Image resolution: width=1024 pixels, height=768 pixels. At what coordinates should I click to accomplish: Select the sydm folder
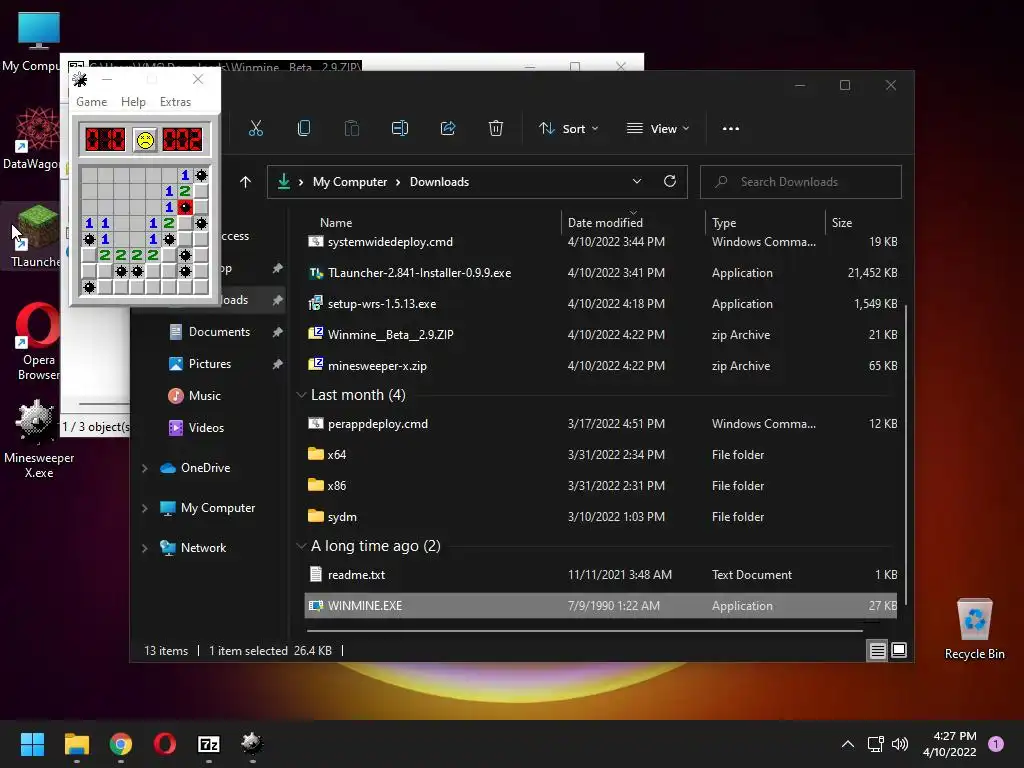(x=601, y=517)
